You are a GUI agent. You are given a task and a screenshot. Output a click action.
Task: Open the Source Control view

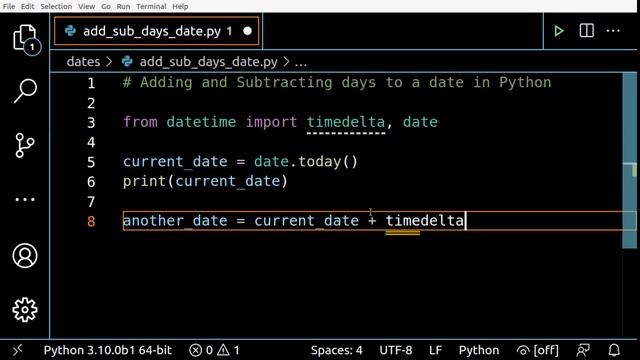tap(25, 145)
